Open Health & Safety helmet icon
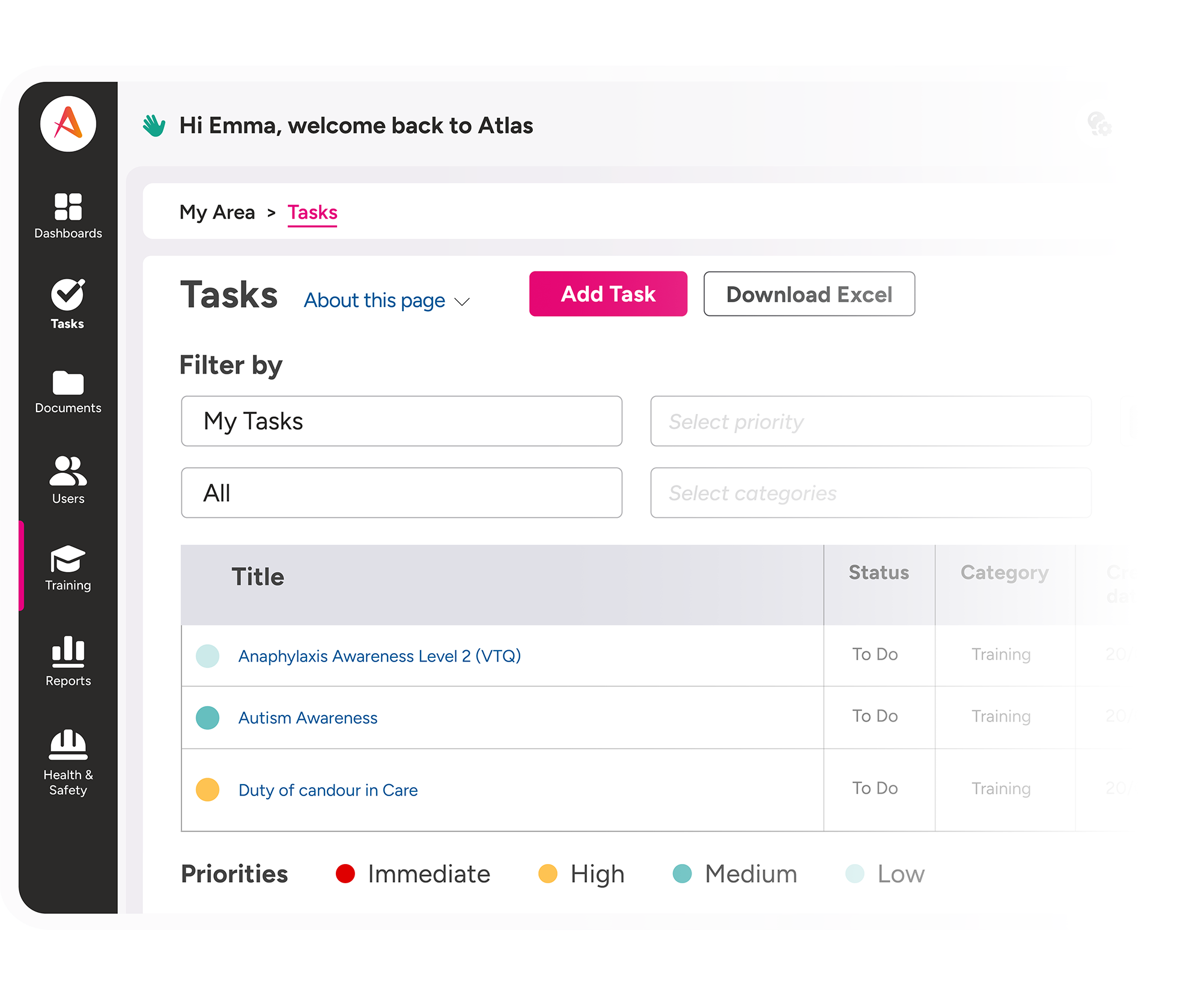The width and height of the screenshot is (1204, 995). (x=68, y=745)
